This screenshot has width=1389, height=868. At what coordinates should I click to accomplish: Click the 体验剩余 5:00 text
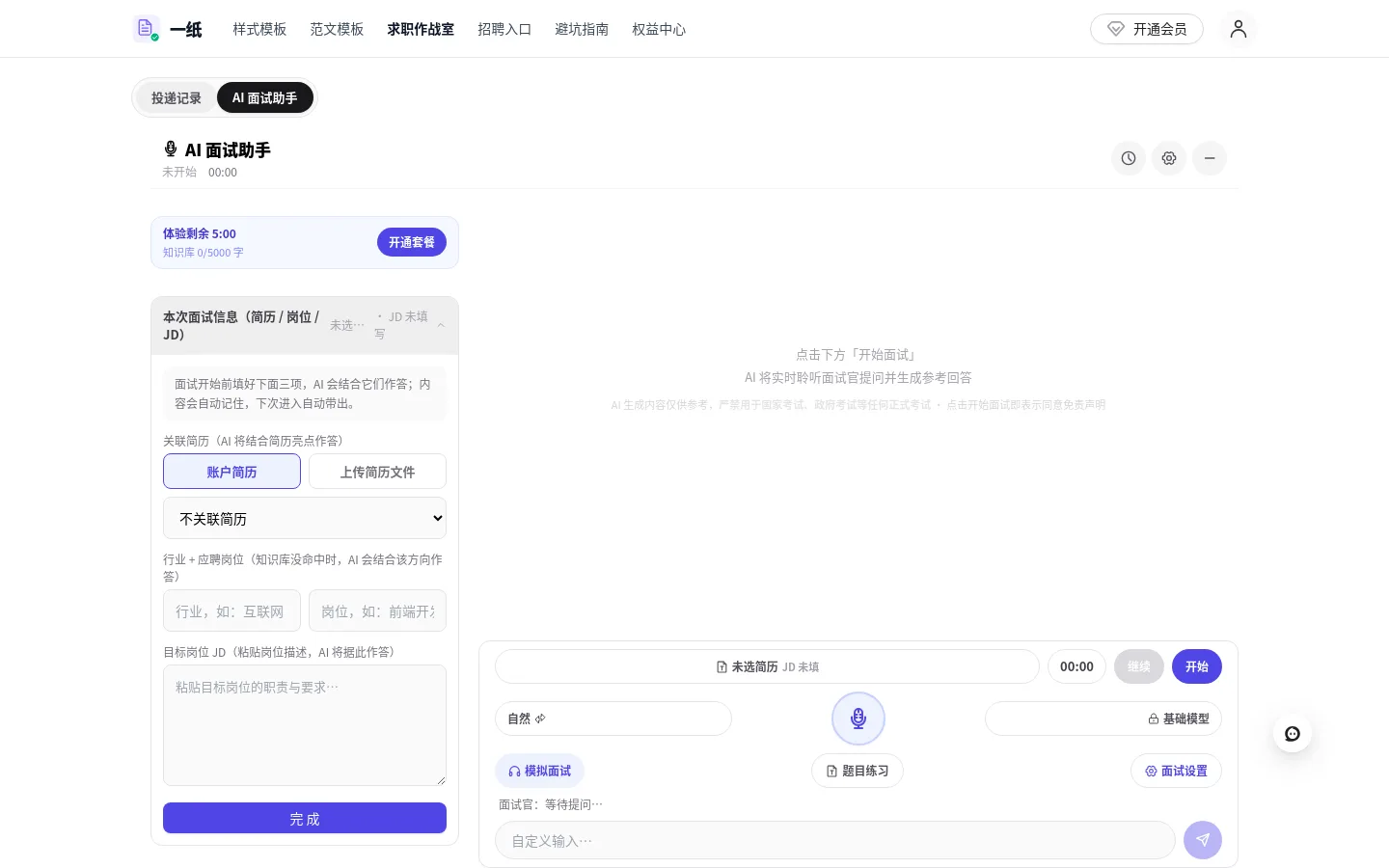pos(200,233)
